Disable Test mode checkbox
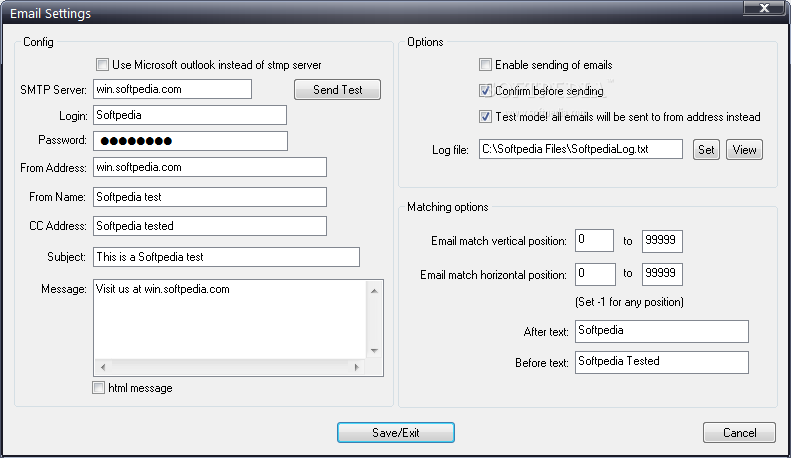Viewport: 791px width, 458px height. 485,117
